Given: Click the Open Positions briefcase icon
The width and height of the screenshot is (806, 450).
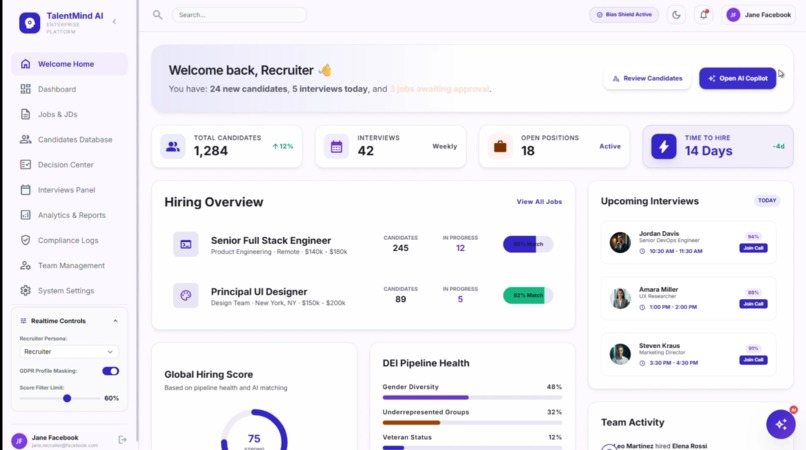Looking at the screenshot, I should pos(500,147).
